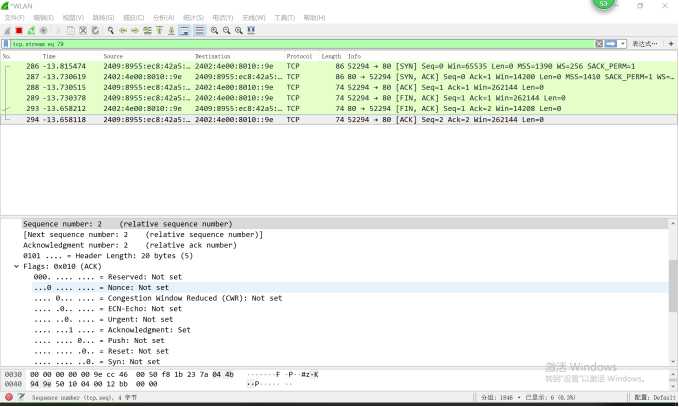Select packet 288 ACK row
The width and height of the screenshot is (679, 407).
(x=339, y=87)
